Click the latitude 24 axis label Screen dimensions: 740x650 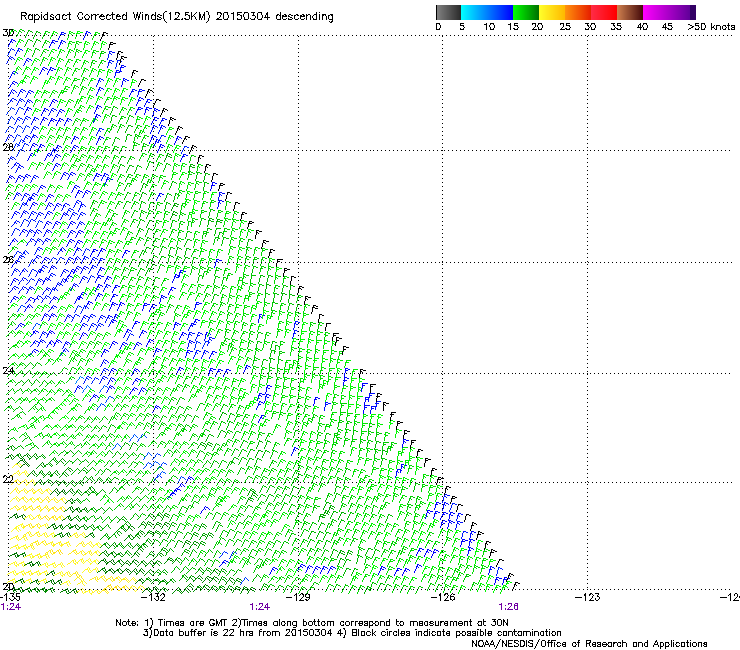pyautogui.click(x=8, y=371)
